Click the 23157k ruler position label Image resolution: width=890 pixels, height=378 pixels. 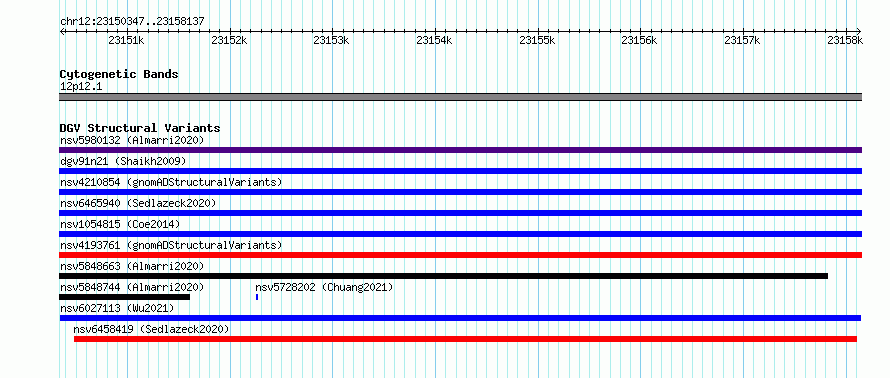[742, 40]
